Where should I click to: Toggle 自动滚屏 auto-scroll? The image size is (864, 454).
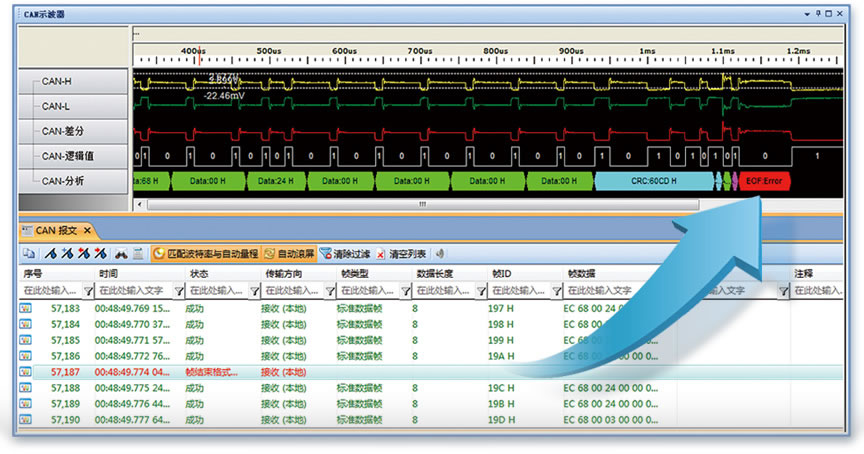pos(289,254)
